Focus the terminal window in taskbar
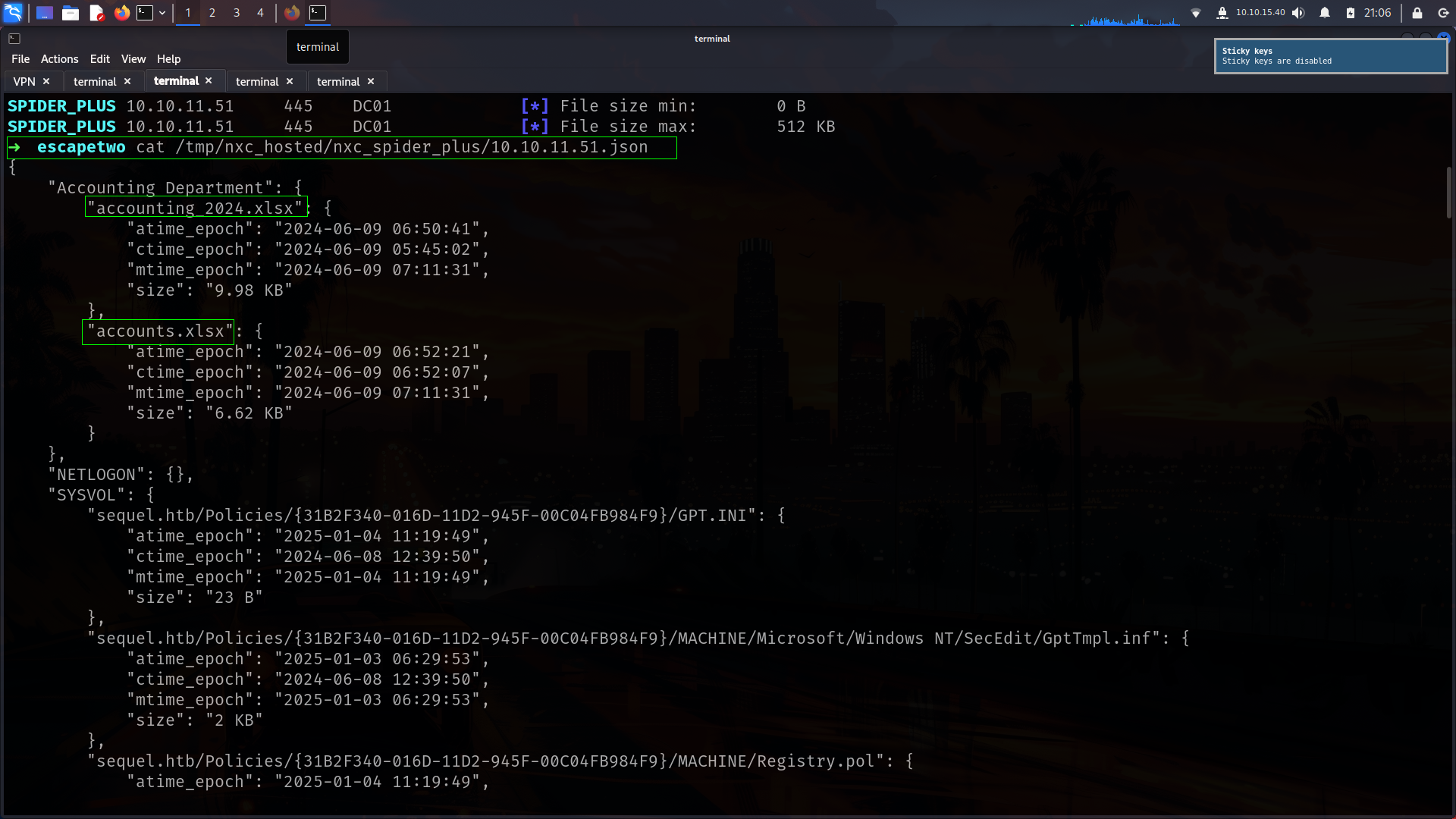Image resolution: width=1456 pixels, height=819 pixels. [318, 13]
